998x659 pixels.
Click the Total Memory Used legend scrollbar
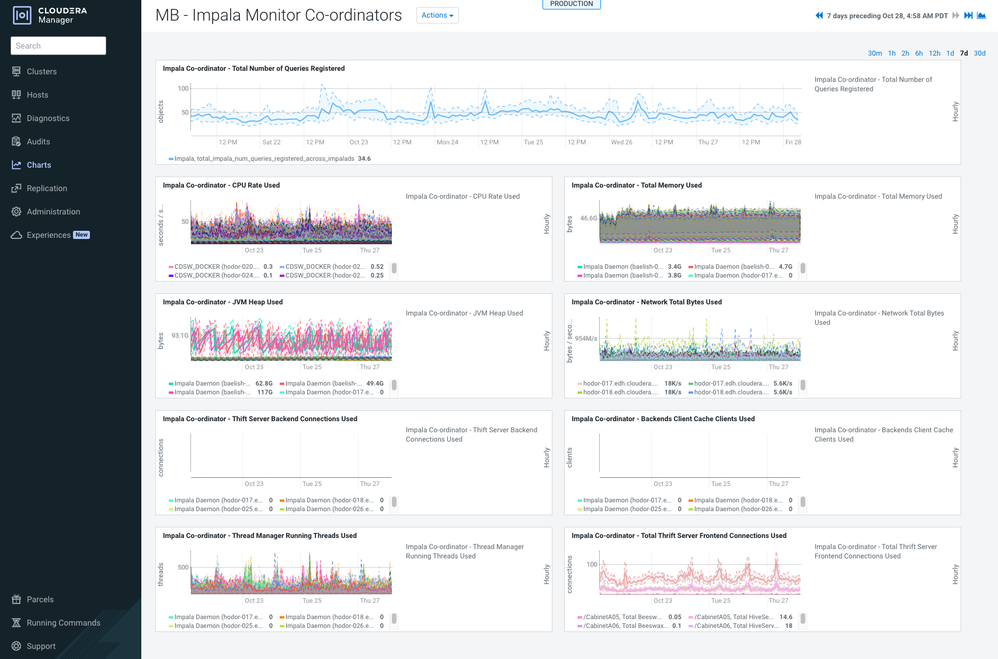803,269
